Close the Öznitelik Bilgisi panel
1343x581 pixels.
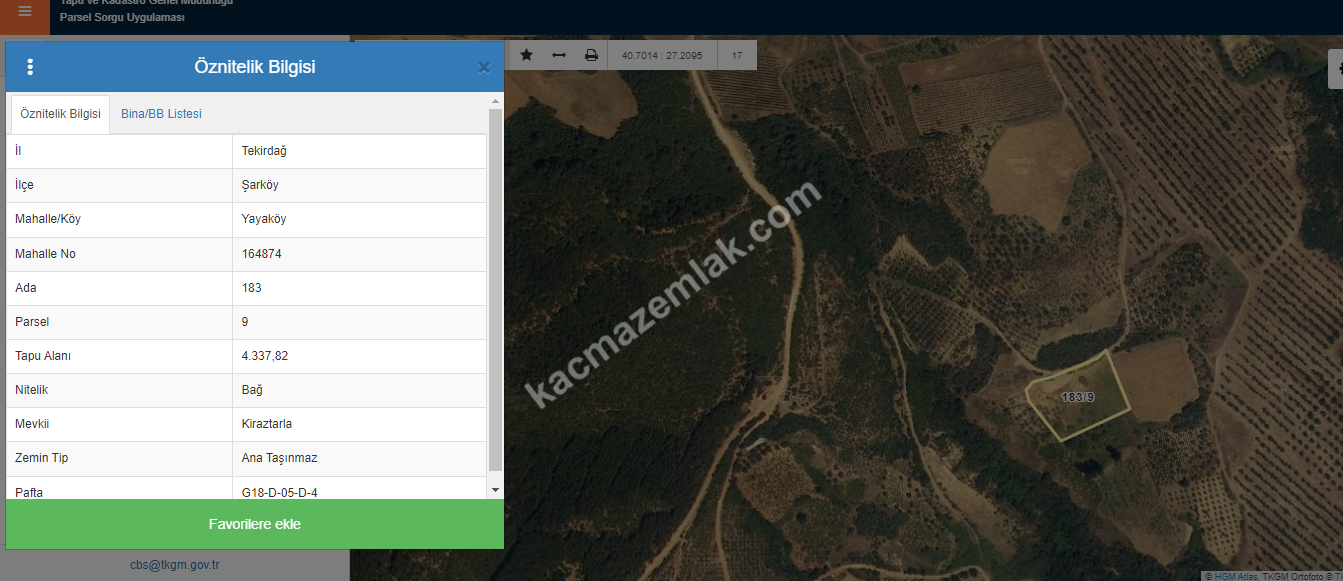click(484, 68)
